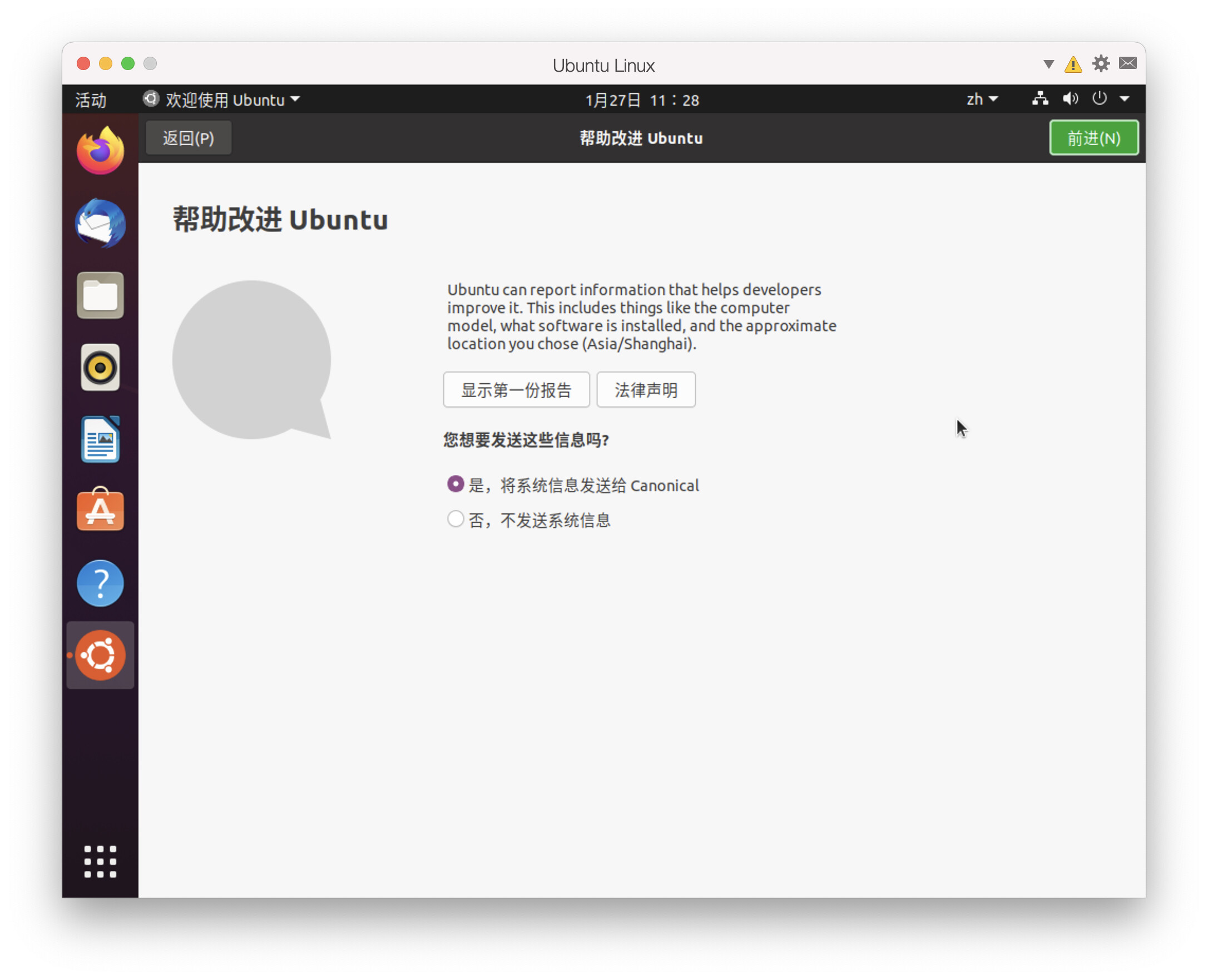
Task: Show all applications grid
Action: click(101, 862)
